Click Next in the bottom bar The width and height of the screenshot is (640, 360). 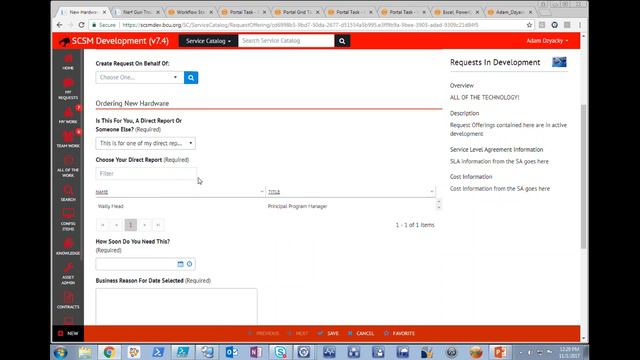click(298, 333)
